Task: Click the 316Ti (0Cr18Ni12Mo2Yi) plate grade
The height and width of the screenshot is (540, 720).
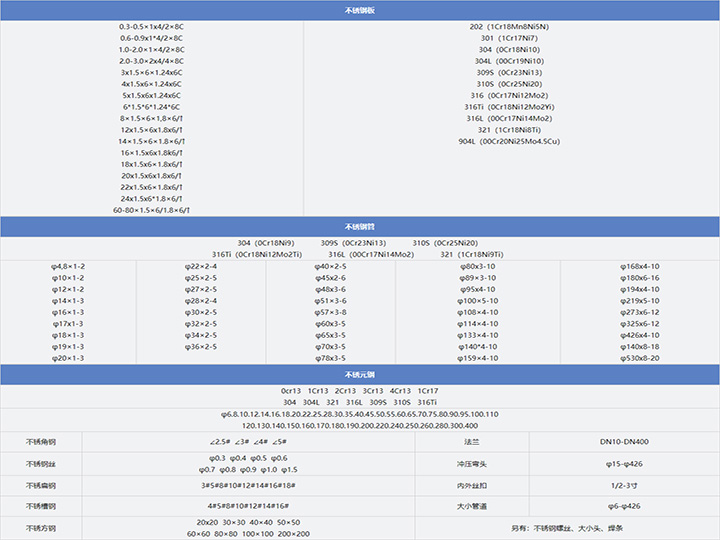Action: (x=509, y=106)
